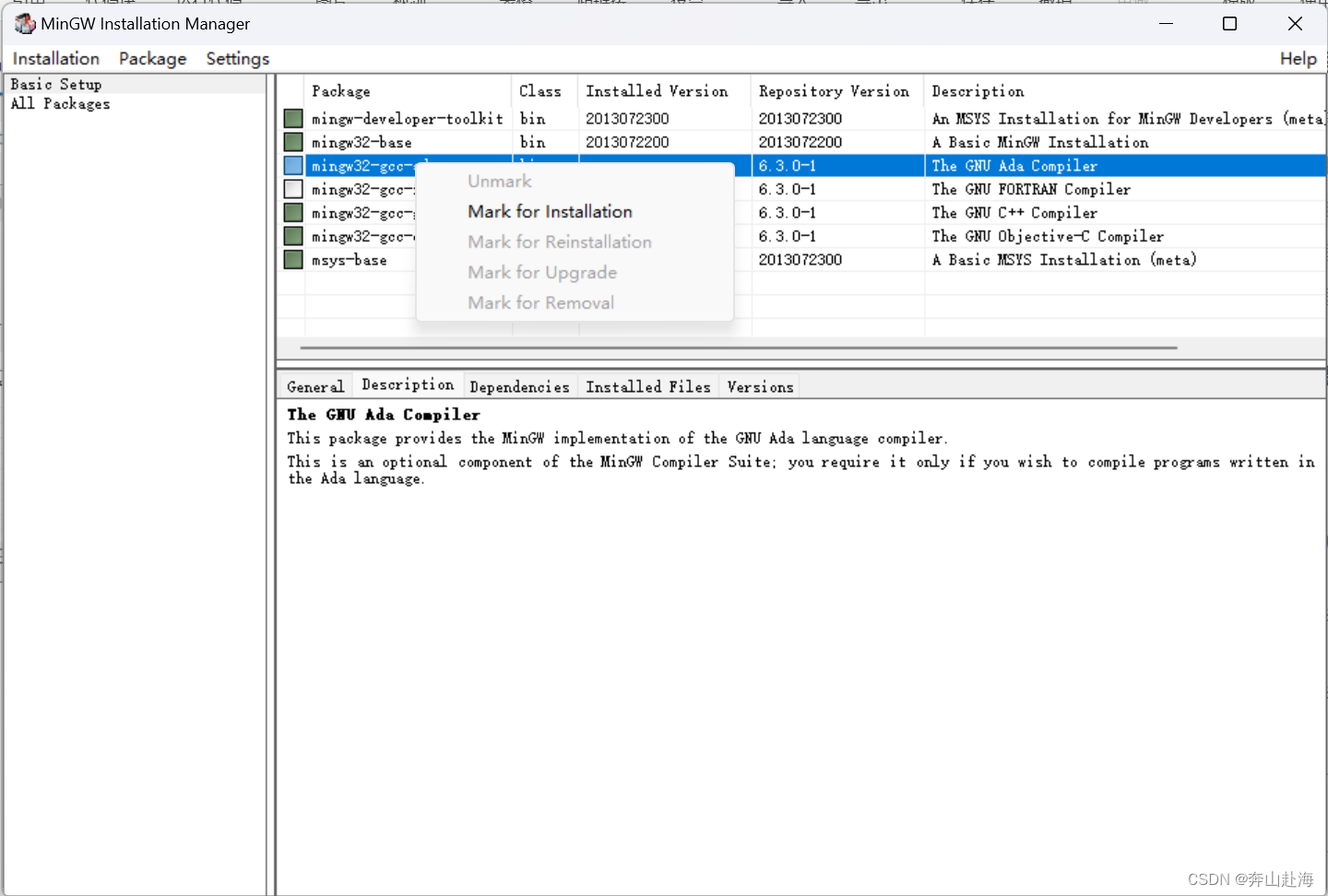Toggle checkbox for msys-base package

[x=293, y=260]
